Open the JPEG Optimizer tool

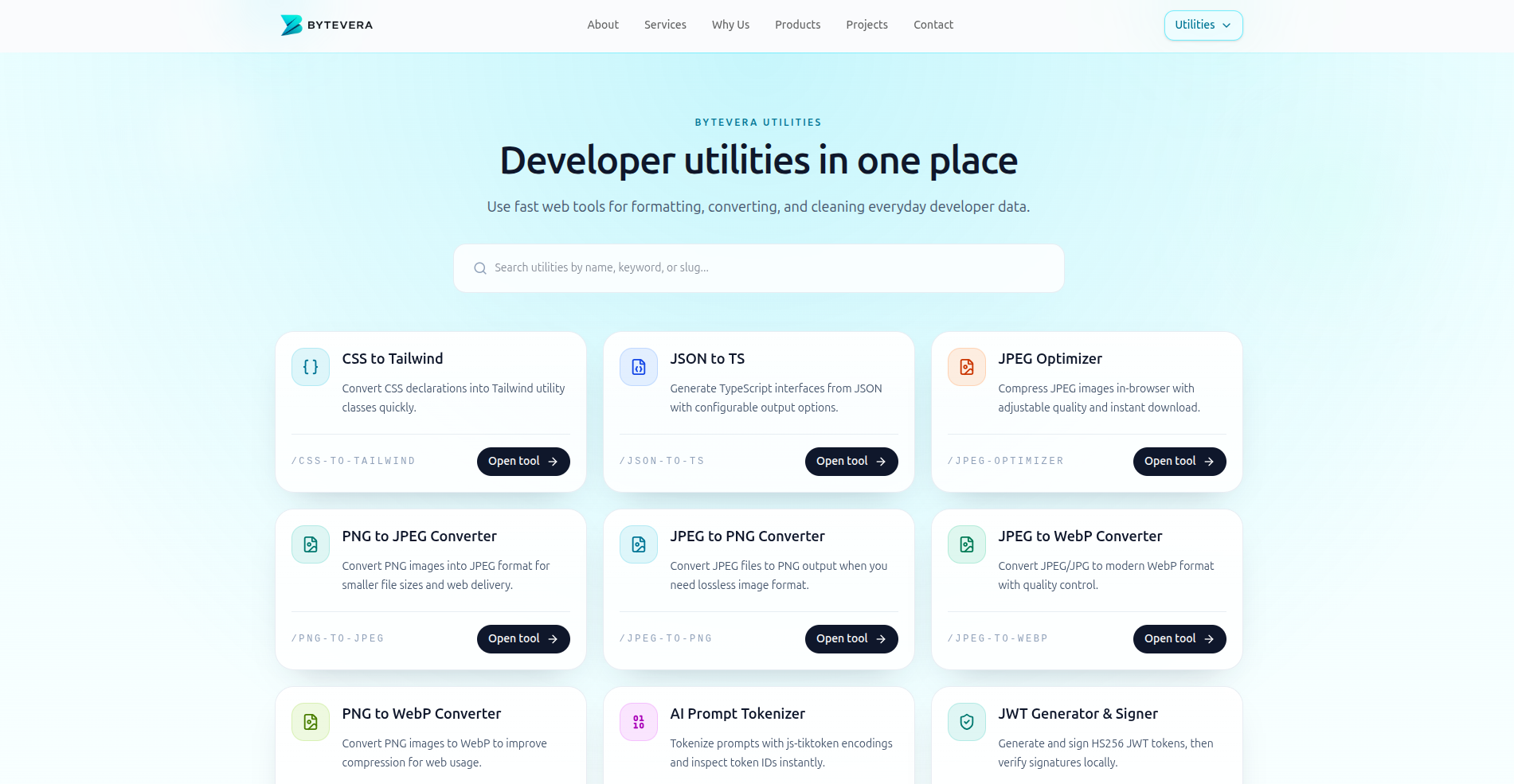[x=1180, y=461]
